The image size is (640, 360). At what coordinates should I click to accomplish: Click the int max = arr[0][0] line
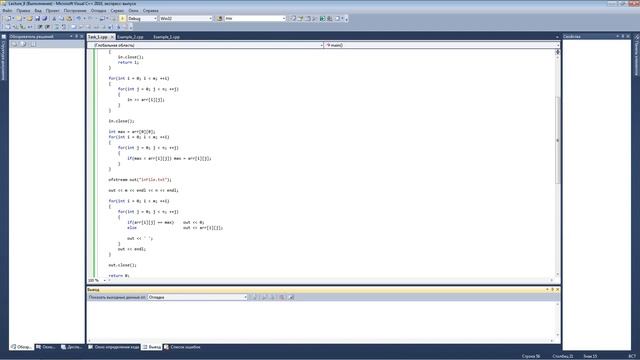(132, 132)
